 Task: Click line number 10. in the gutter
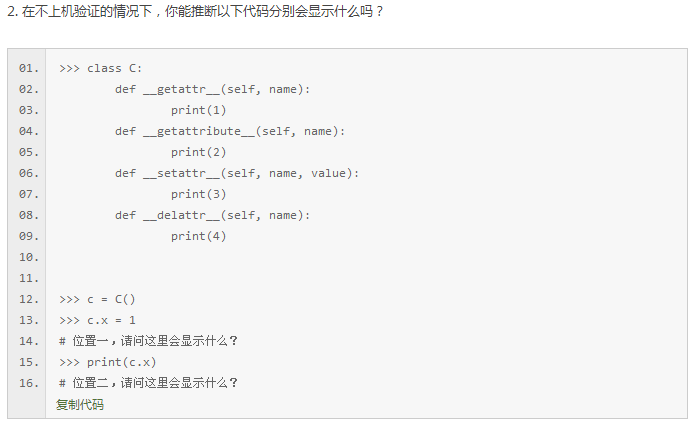click(x=29, y=257)
